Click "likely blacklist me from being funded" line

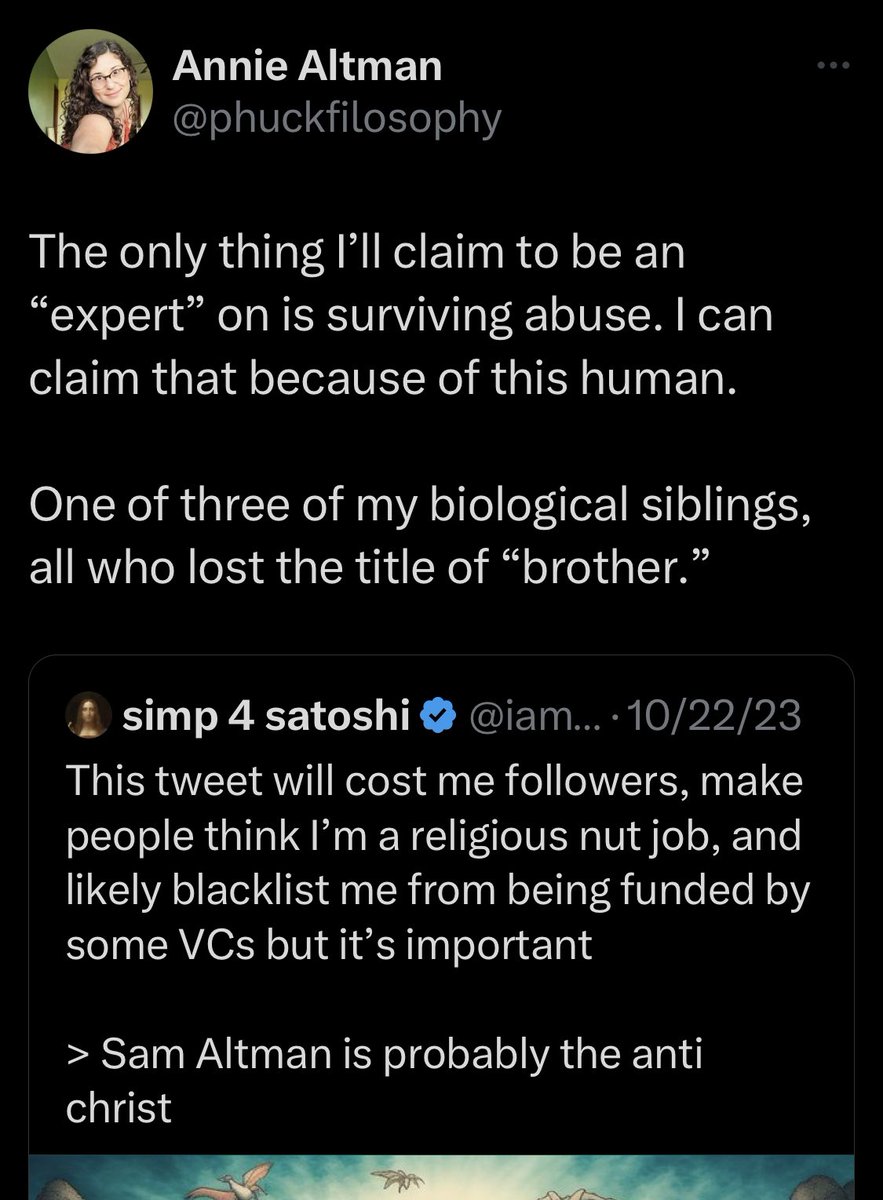tap(436, 891)
